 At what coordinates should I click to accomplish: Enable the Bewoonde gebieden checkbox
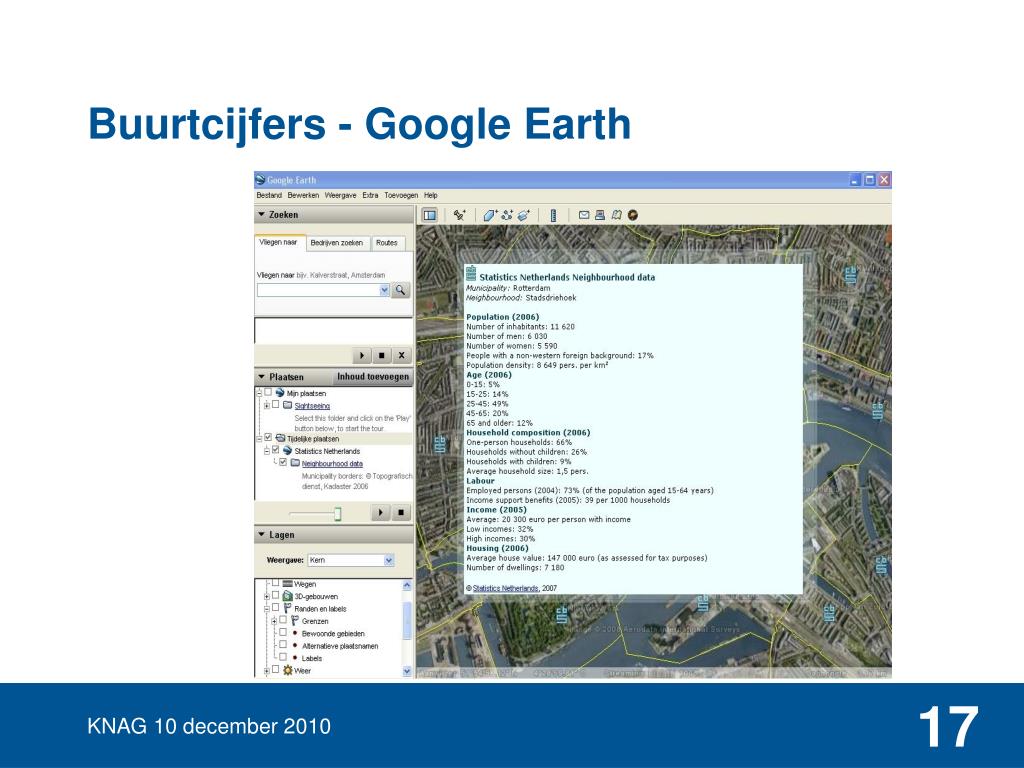pos(283,632)
